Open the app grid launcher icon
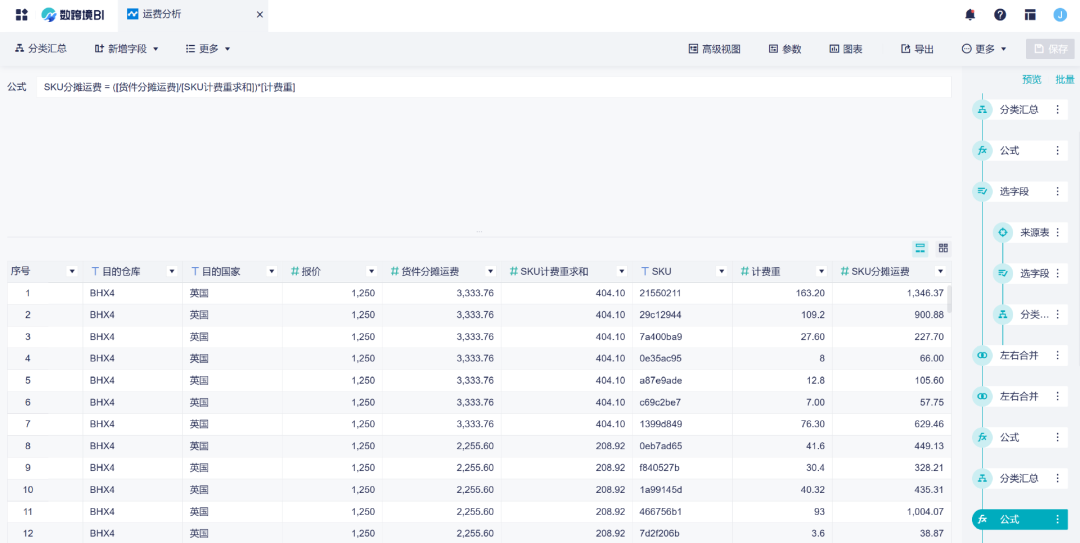Image resolution: width=1080 pixels, height=543 pixels. click(21, 14)
